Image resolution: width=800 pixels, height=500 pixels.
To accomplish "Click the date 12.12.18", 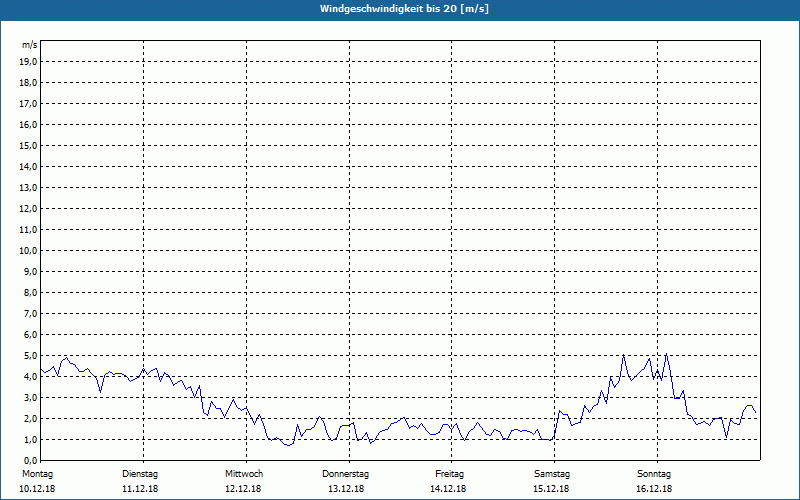I will (x=243, y=489).
